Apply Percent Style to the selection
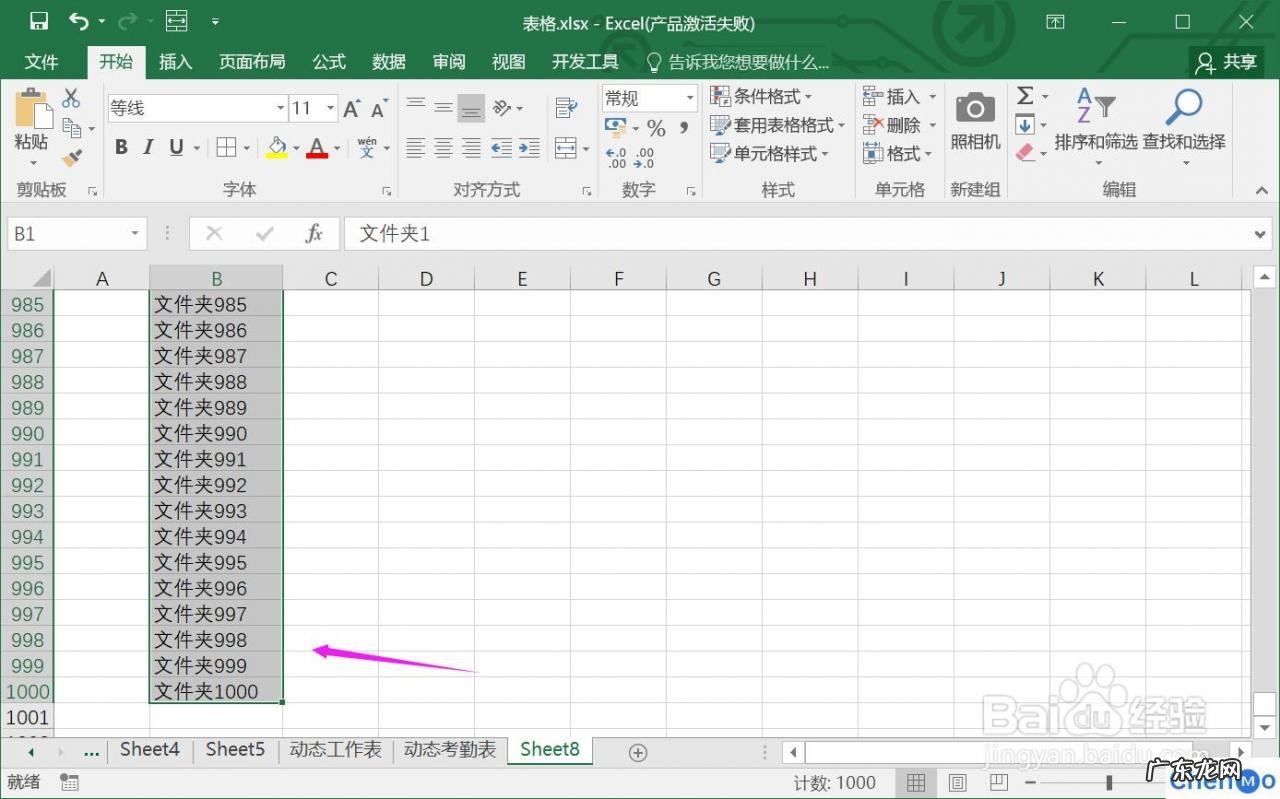1280x799 pixels. tap(656, 128)
